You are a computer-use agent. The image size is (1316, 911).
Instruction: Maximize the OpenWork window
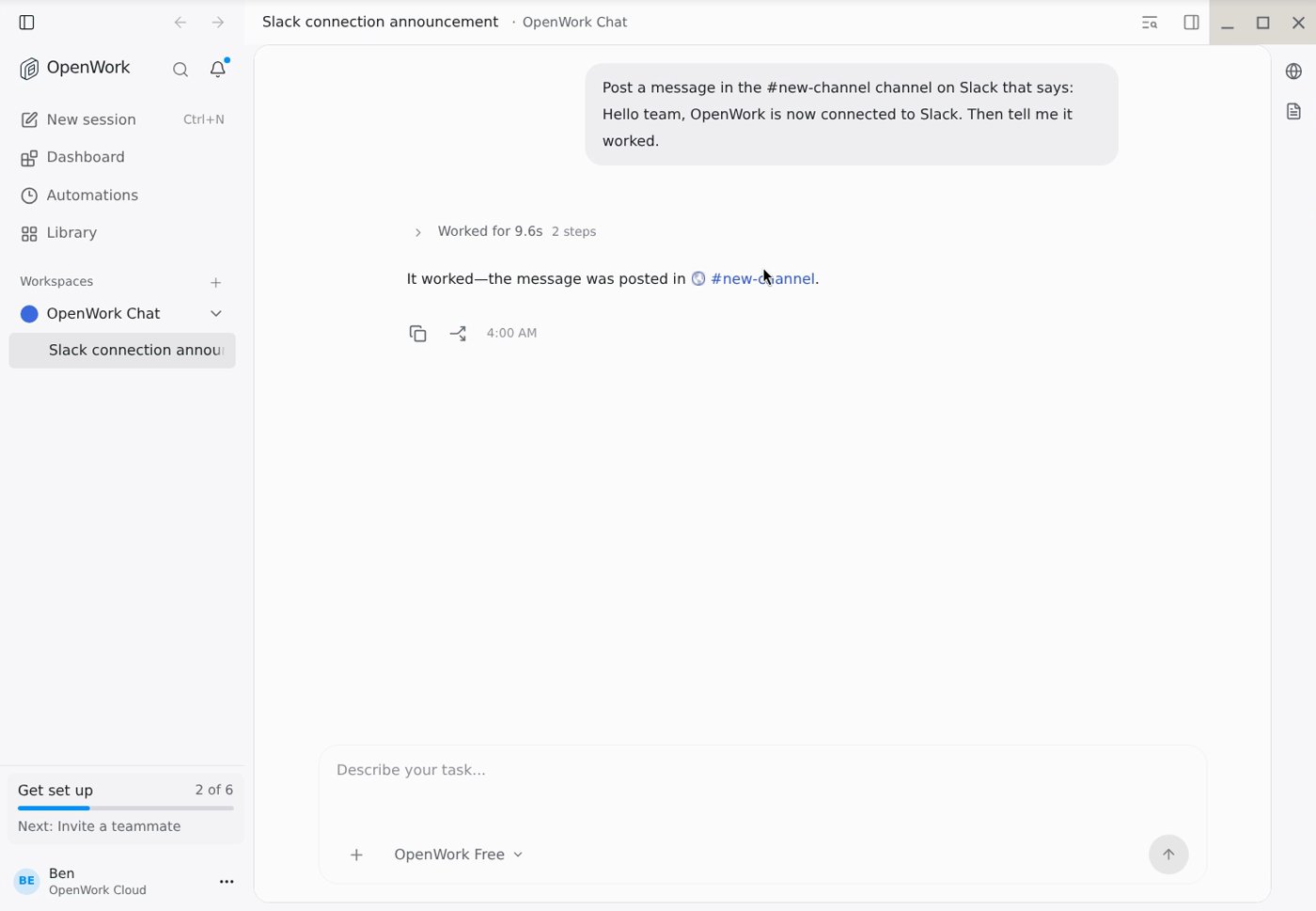pos(1263,23)
